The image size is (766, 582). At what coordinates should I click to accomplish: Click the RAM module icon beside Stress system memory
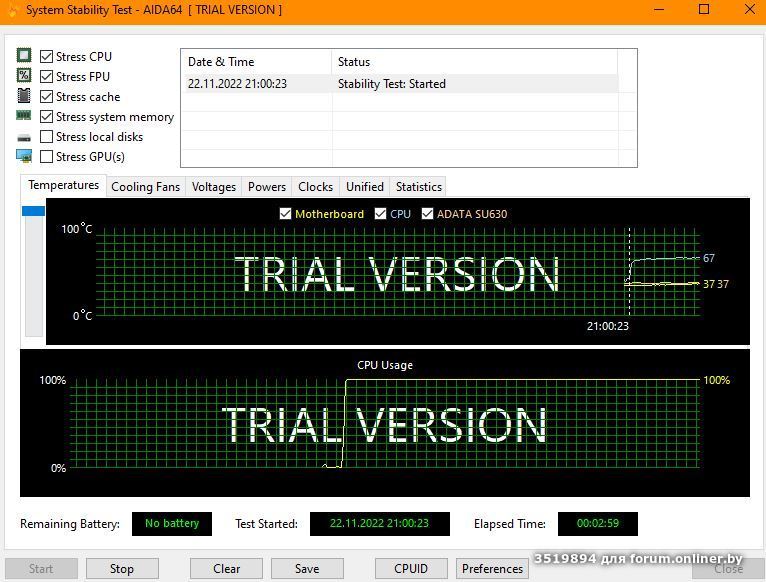[23, 115]
